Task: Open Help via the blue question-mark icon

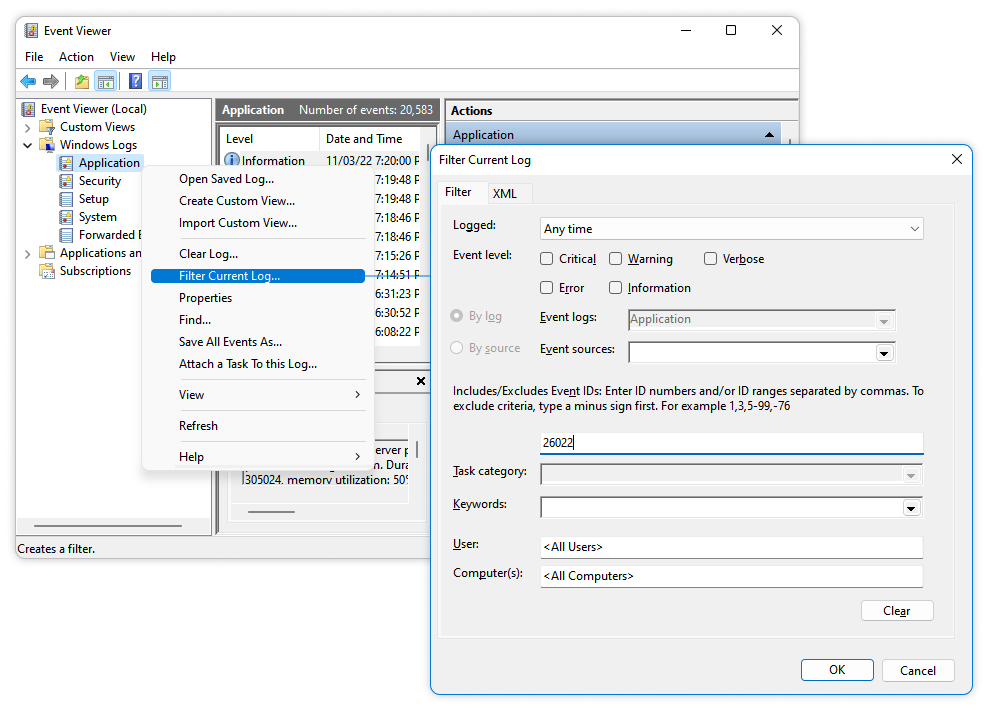Action: [135, 81]
